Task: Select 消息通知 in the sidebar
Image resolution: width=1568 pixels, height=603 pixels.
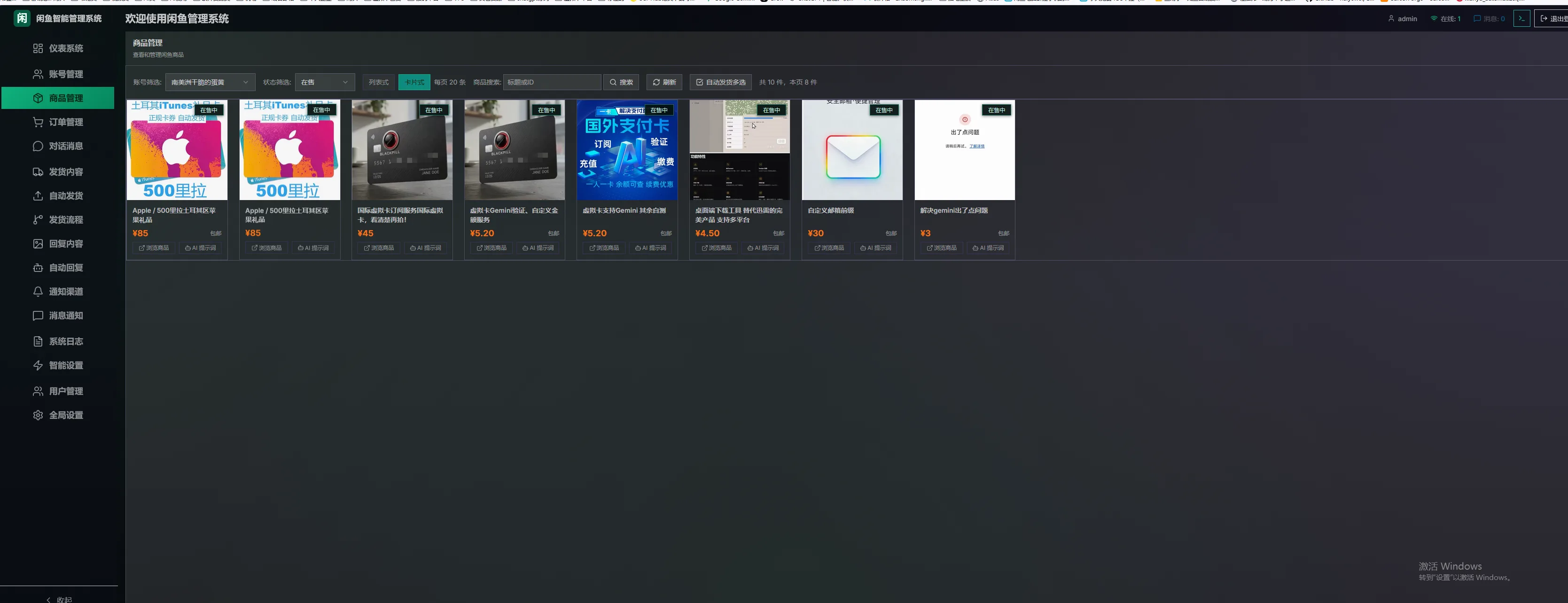Action: click(58, 316)
